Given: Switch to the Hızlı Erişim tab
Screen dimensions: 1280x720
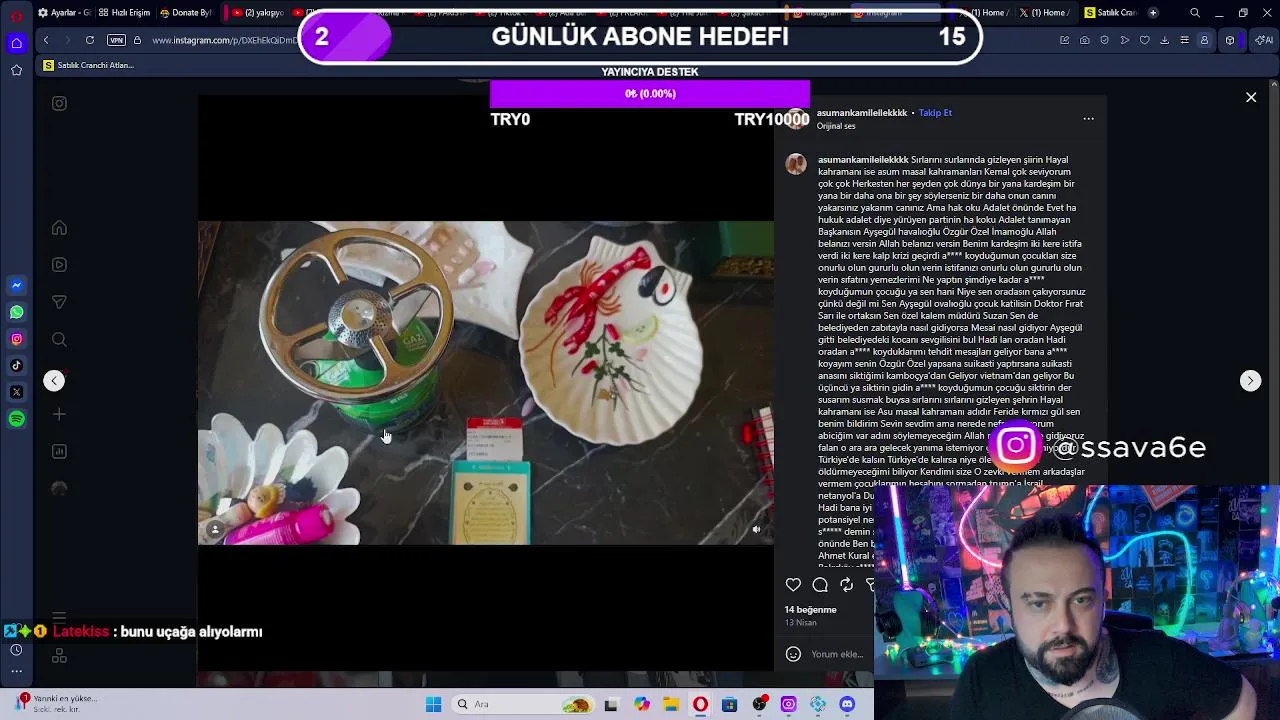Looking at the screenshot, I should 125,13.
